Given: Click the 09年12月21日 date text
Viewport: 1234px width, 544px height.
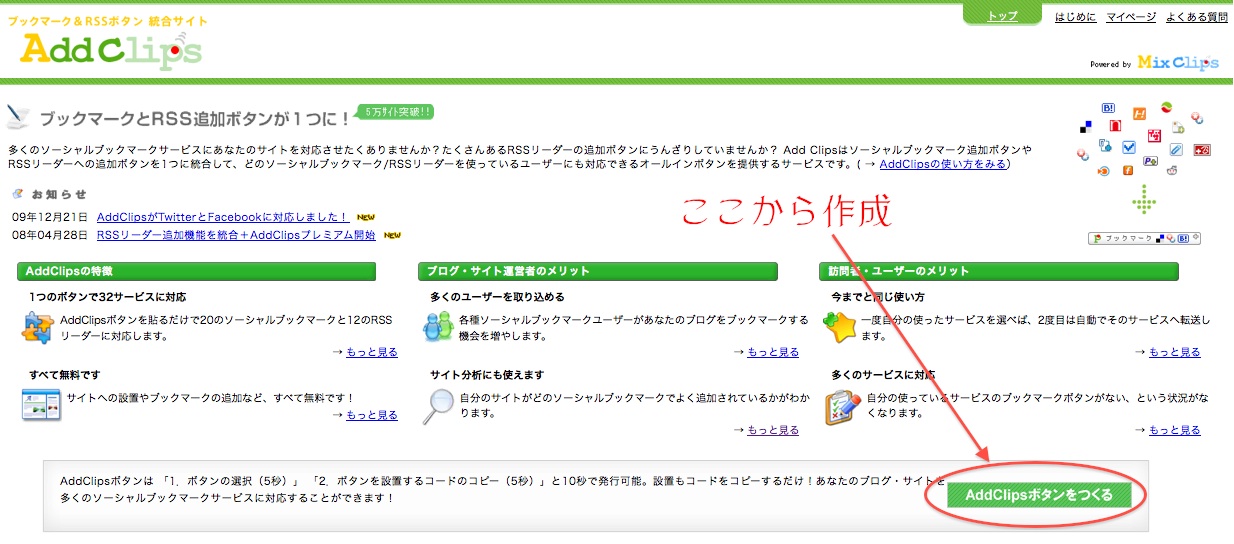Looking at the screenshot, I should (x=50, y=217).
